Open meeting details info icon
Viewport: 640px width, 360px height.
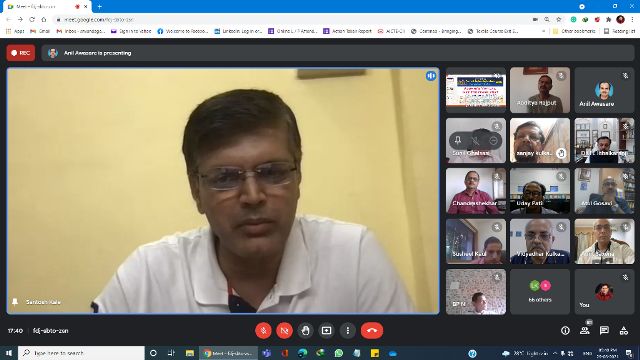coord(565,331)
